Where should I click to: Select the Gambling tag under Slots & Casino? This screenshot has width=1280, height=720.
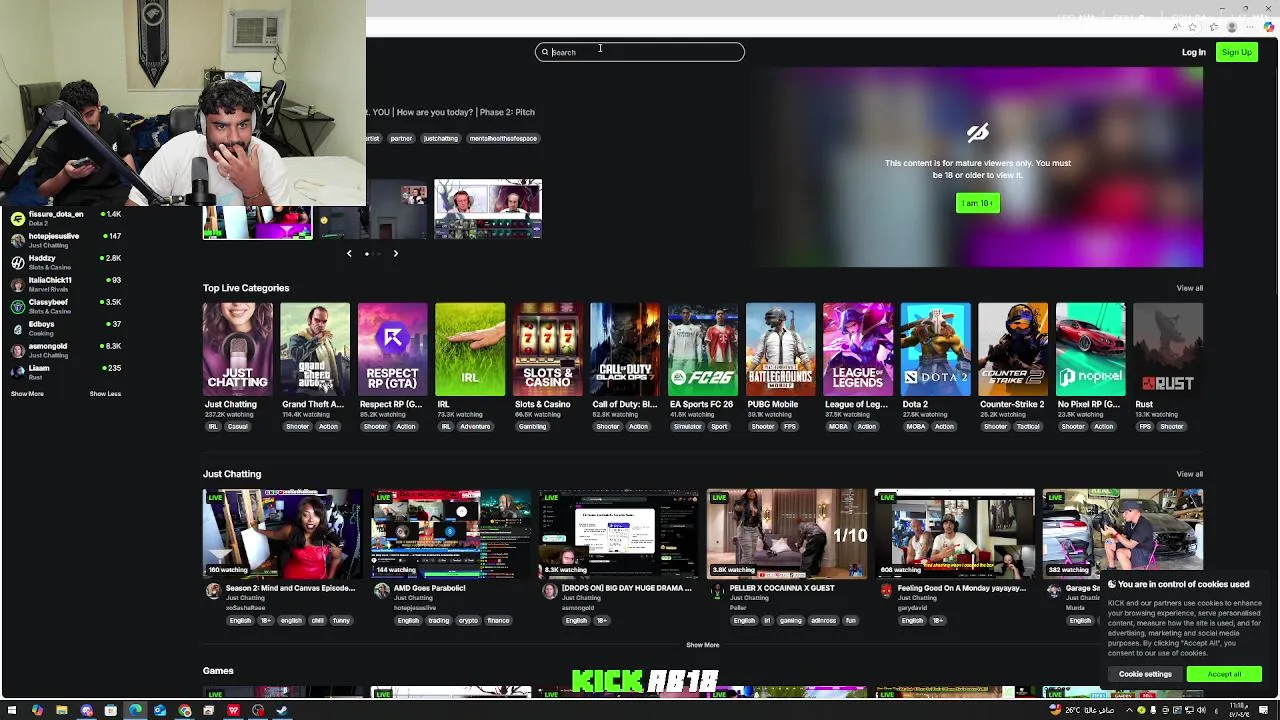532,427
